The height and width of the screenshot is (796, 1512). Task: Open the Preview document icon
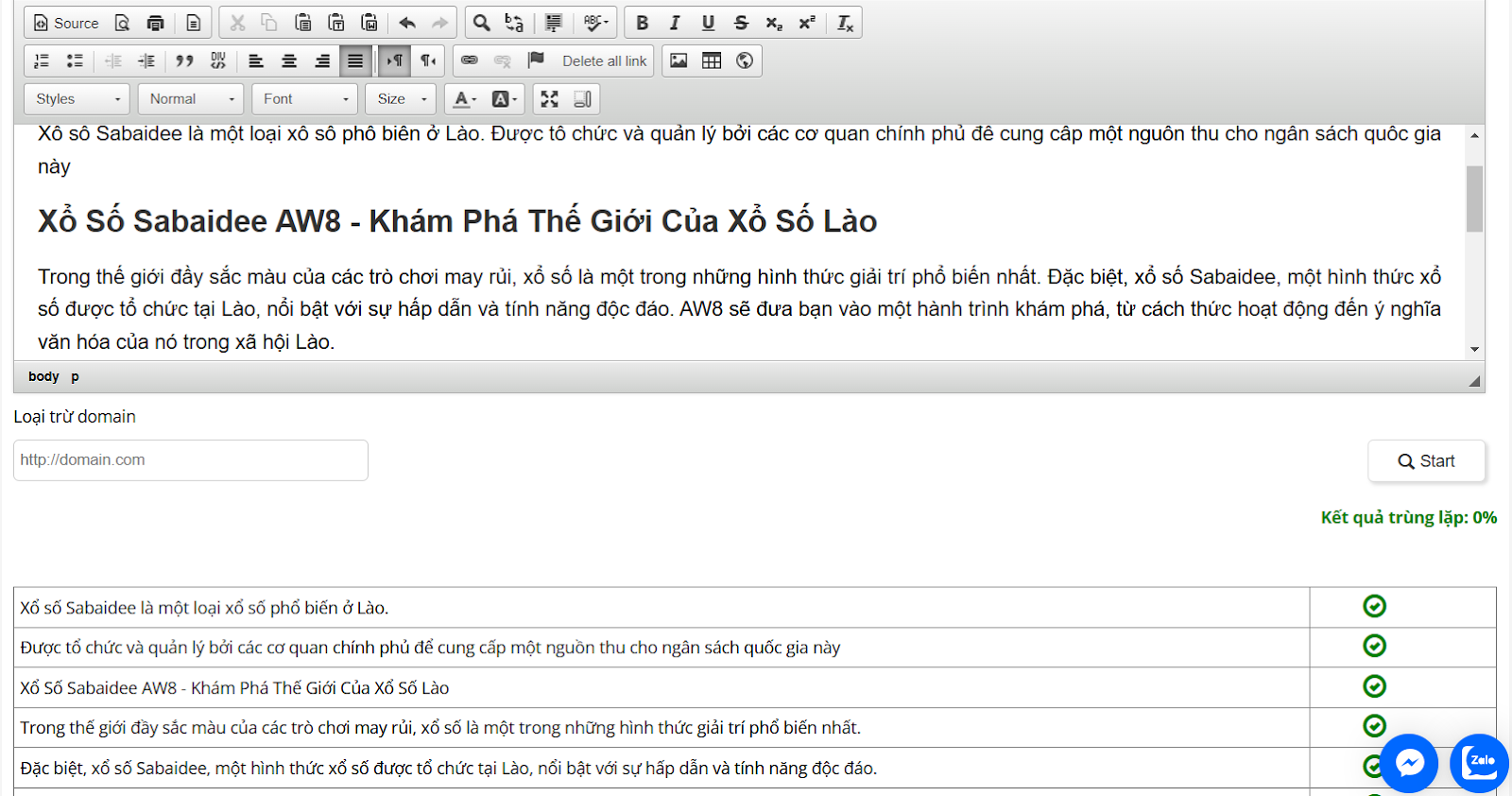[x=122, y=23]
